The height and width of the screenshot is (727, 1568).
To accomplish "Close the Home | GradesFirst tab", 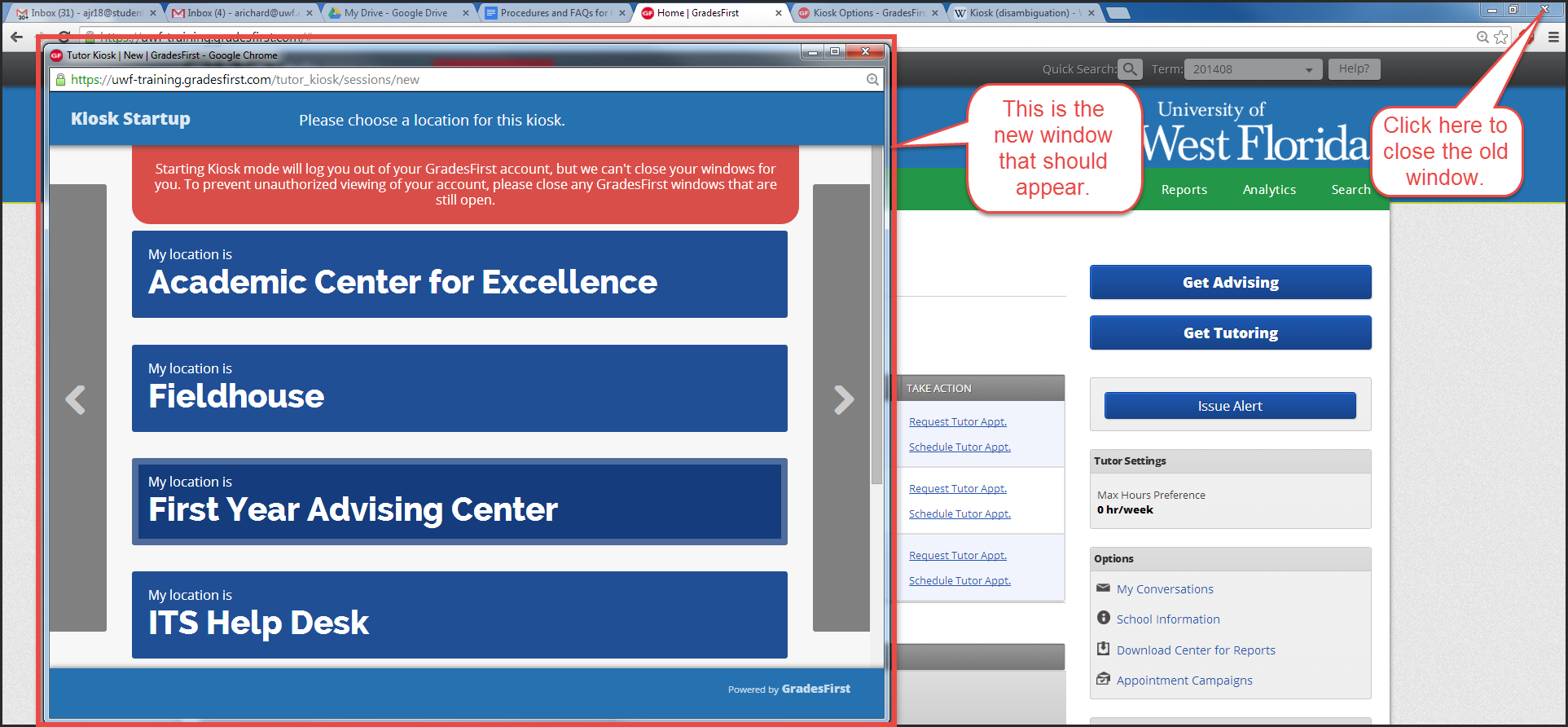I will coord(779,13).
